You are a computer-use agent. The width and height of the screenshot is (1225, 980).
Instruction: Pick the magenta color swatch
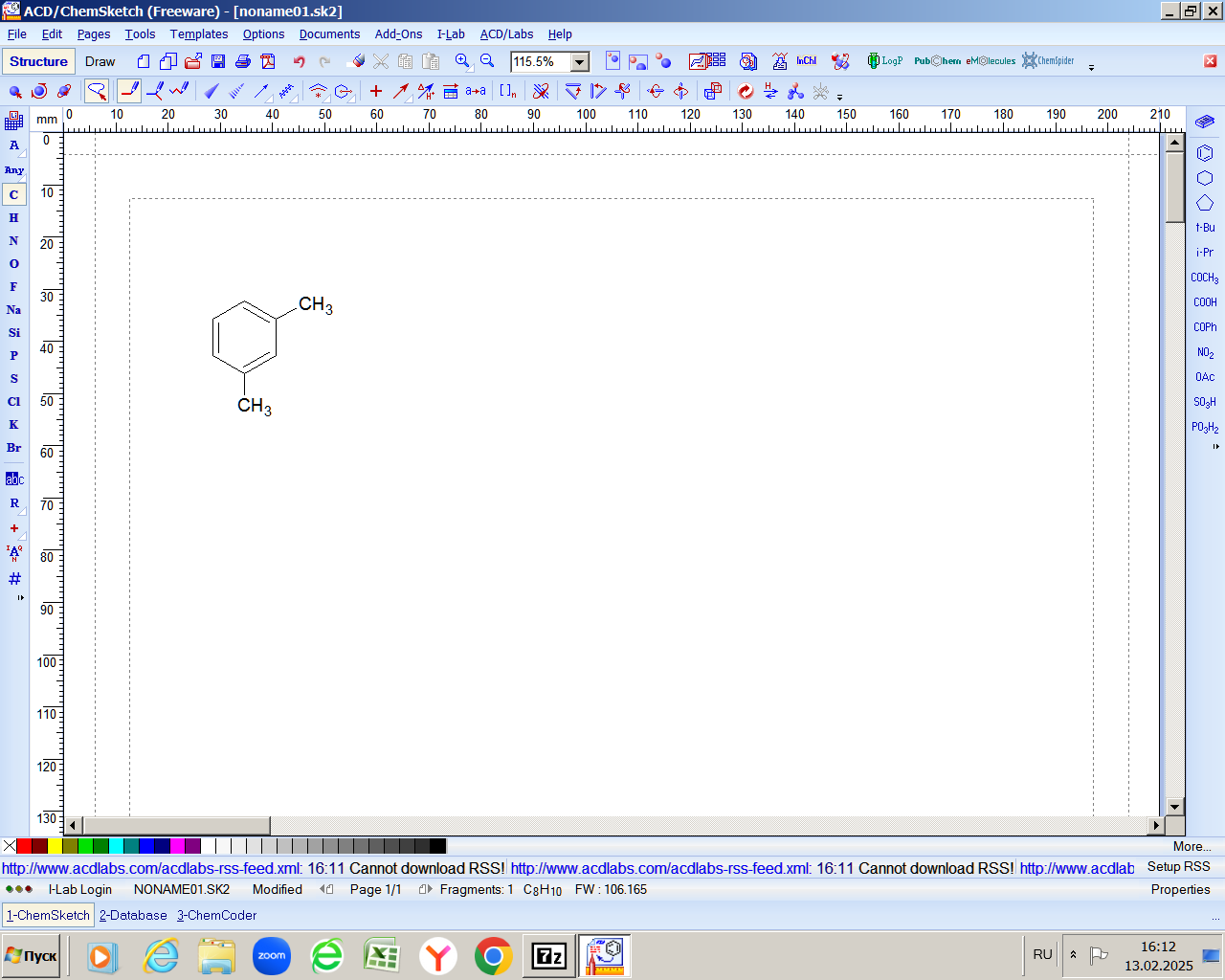point(177,846)
